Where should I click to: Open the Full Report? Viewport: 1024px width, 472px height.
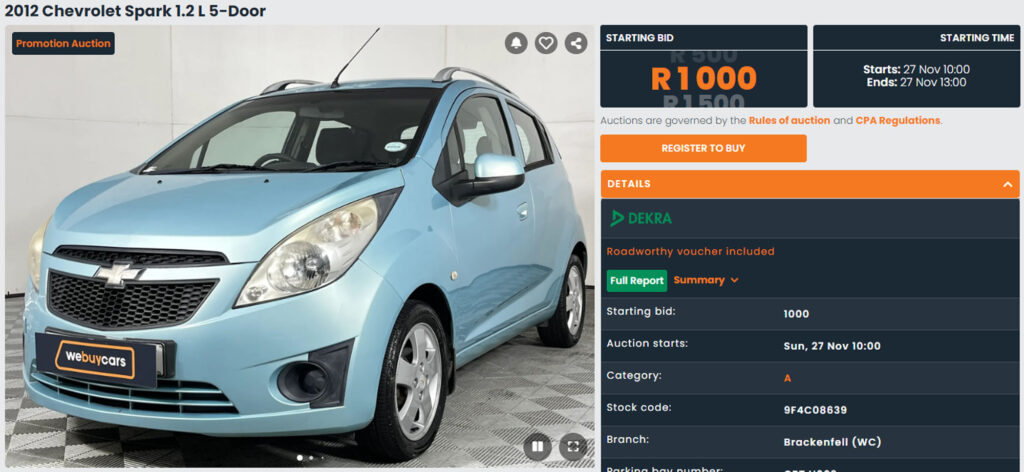pyautogui.click(x=637, y=281)
